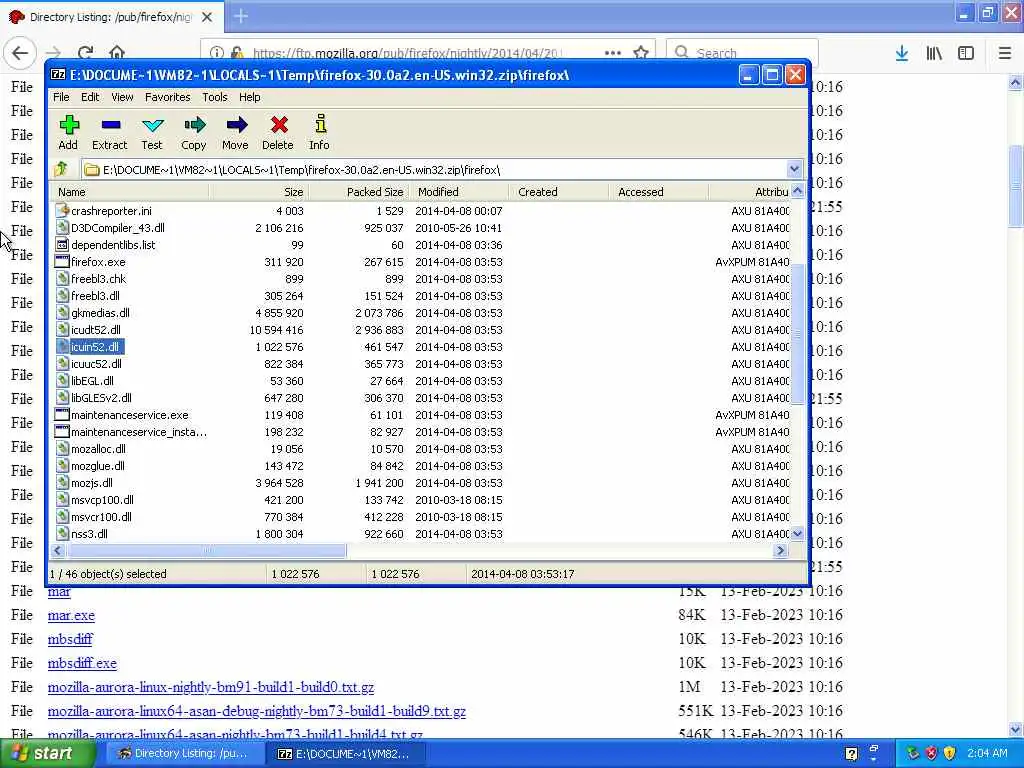The image size is (1024, 768).
Task: Open mozilla-aurora-linux-nightly-bm91 txt.gz link
Action: coord(211,687)
